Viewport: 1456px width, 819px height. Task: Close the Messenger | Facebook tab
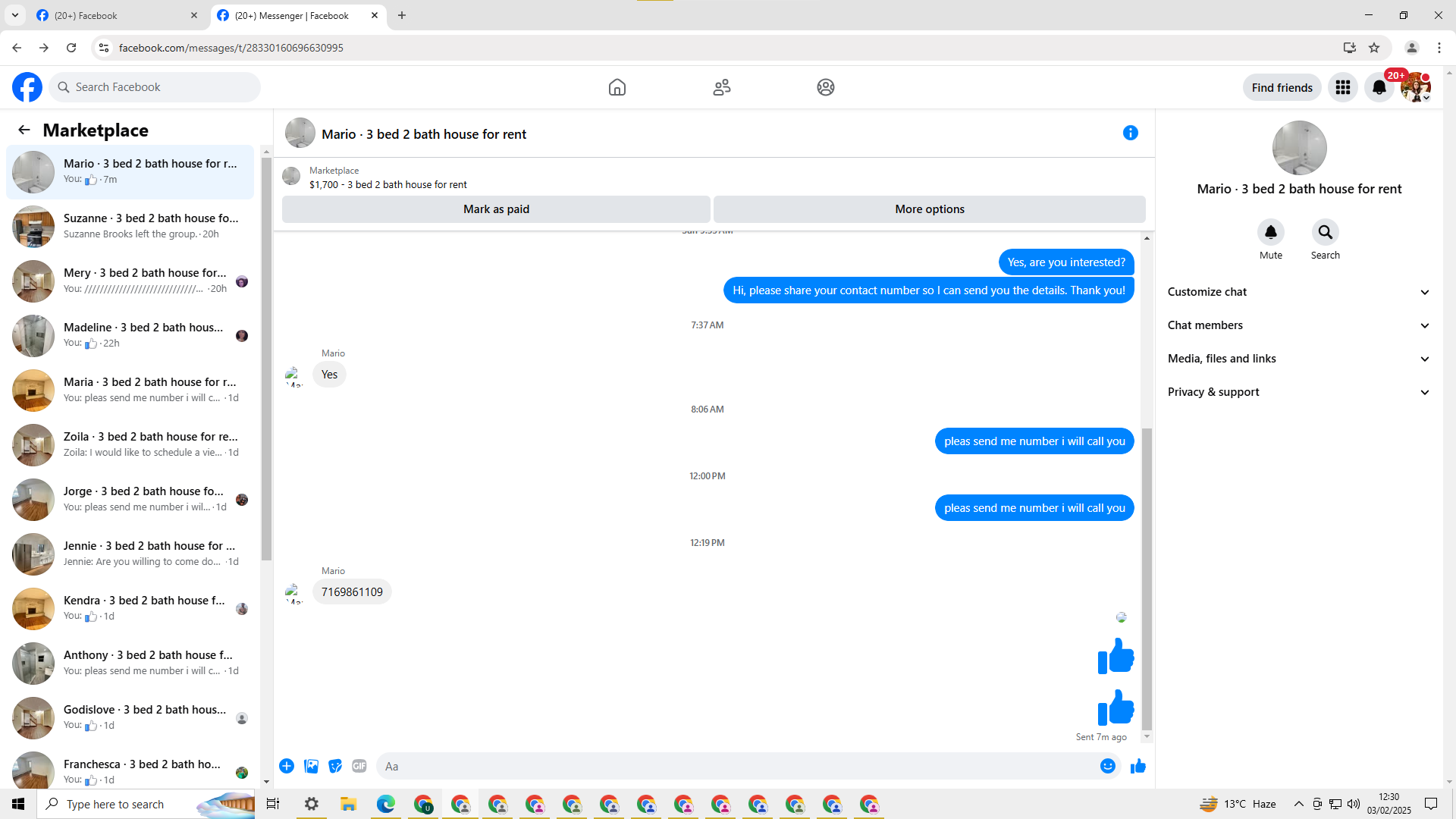click(x=375, y=15)
